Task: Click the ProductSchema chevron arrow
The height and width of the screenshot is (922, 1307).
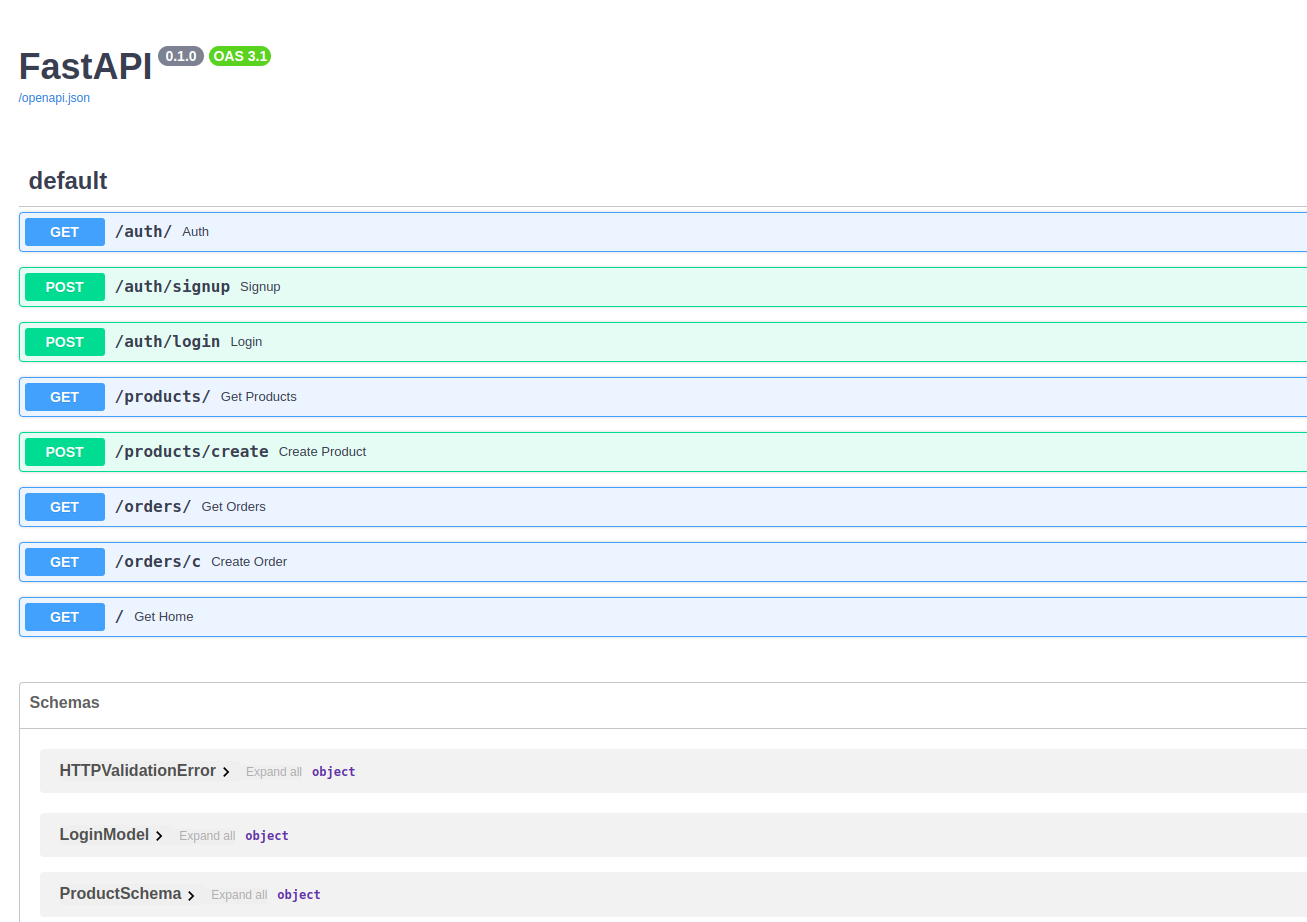Action: point(191,895)
